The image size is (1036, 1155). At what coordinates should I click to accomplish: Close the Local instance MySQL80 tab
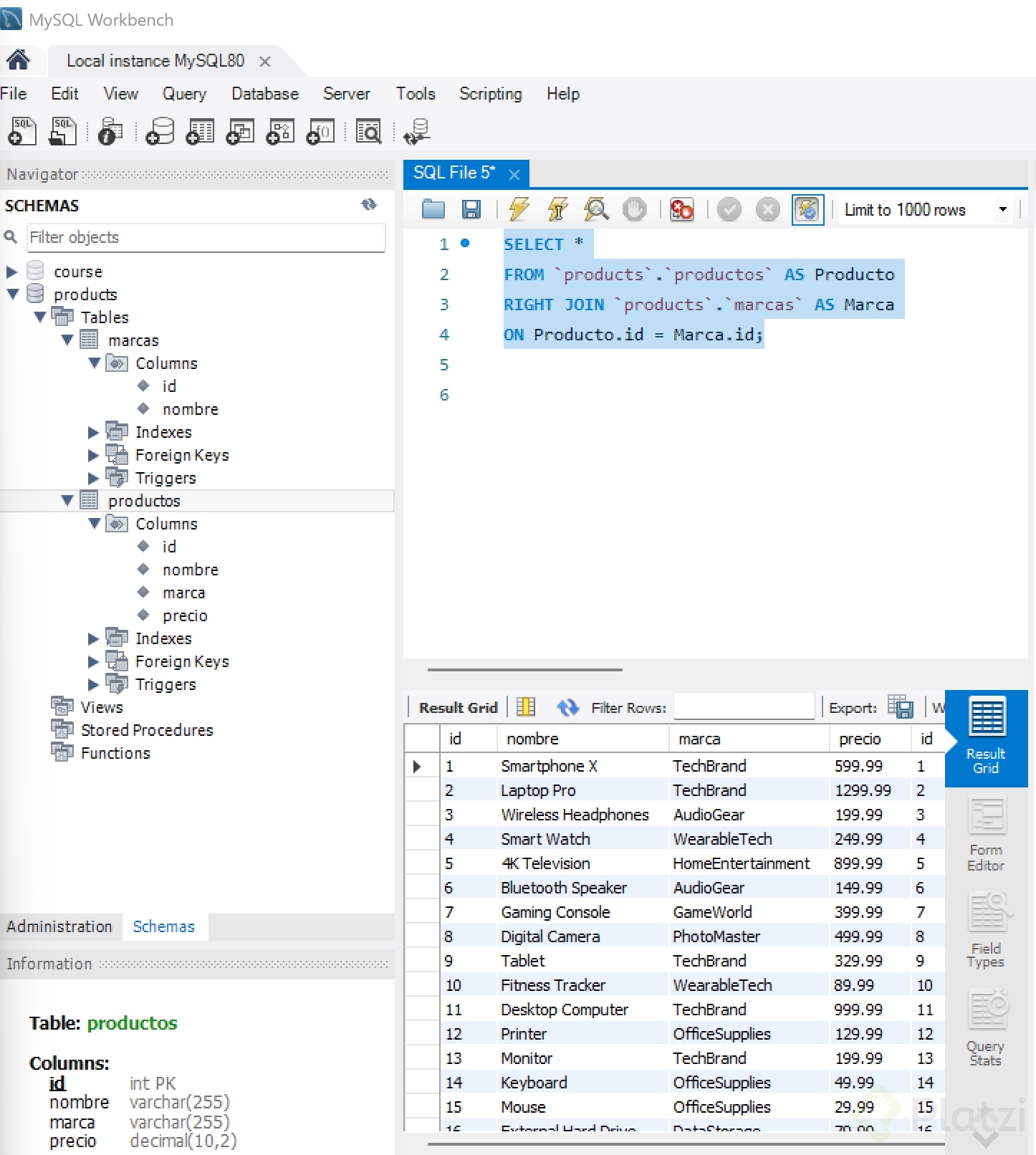point(265,62)
